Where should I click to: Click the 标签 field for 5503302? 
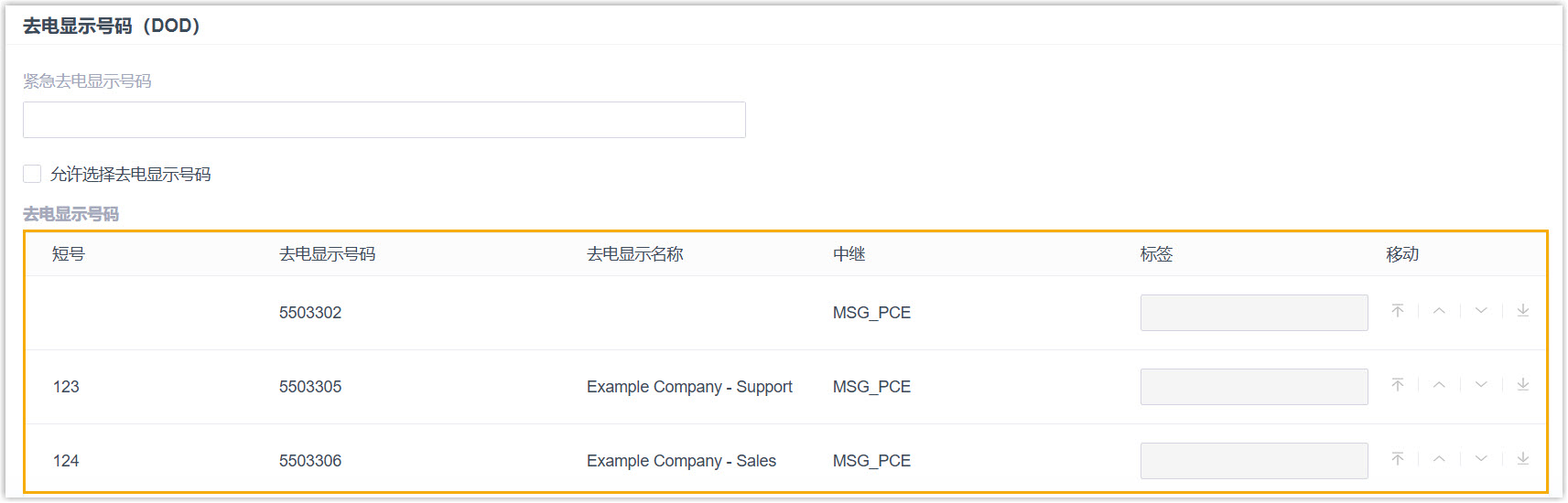[x=1253, y=313]
